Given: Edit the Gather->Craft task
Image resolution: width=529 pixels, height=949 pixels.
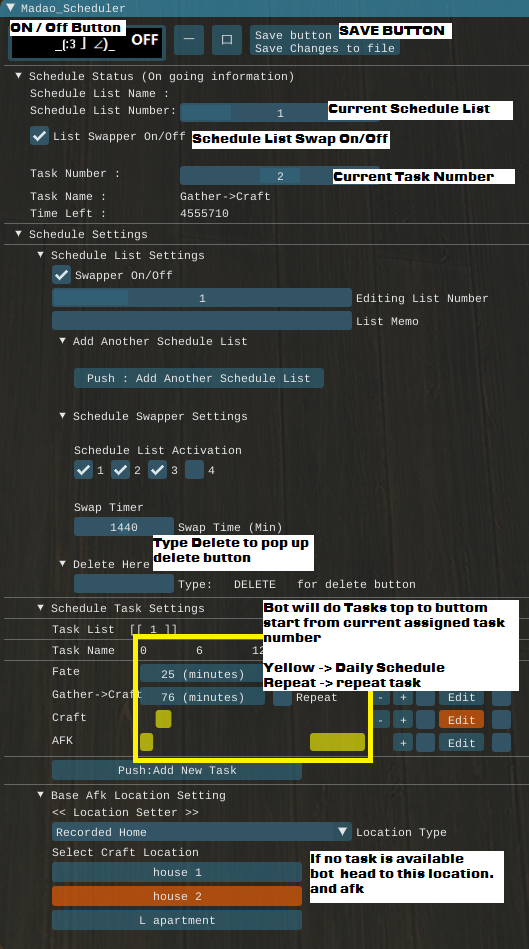Looking at the screenshot, I should click(x=461, y=697).
